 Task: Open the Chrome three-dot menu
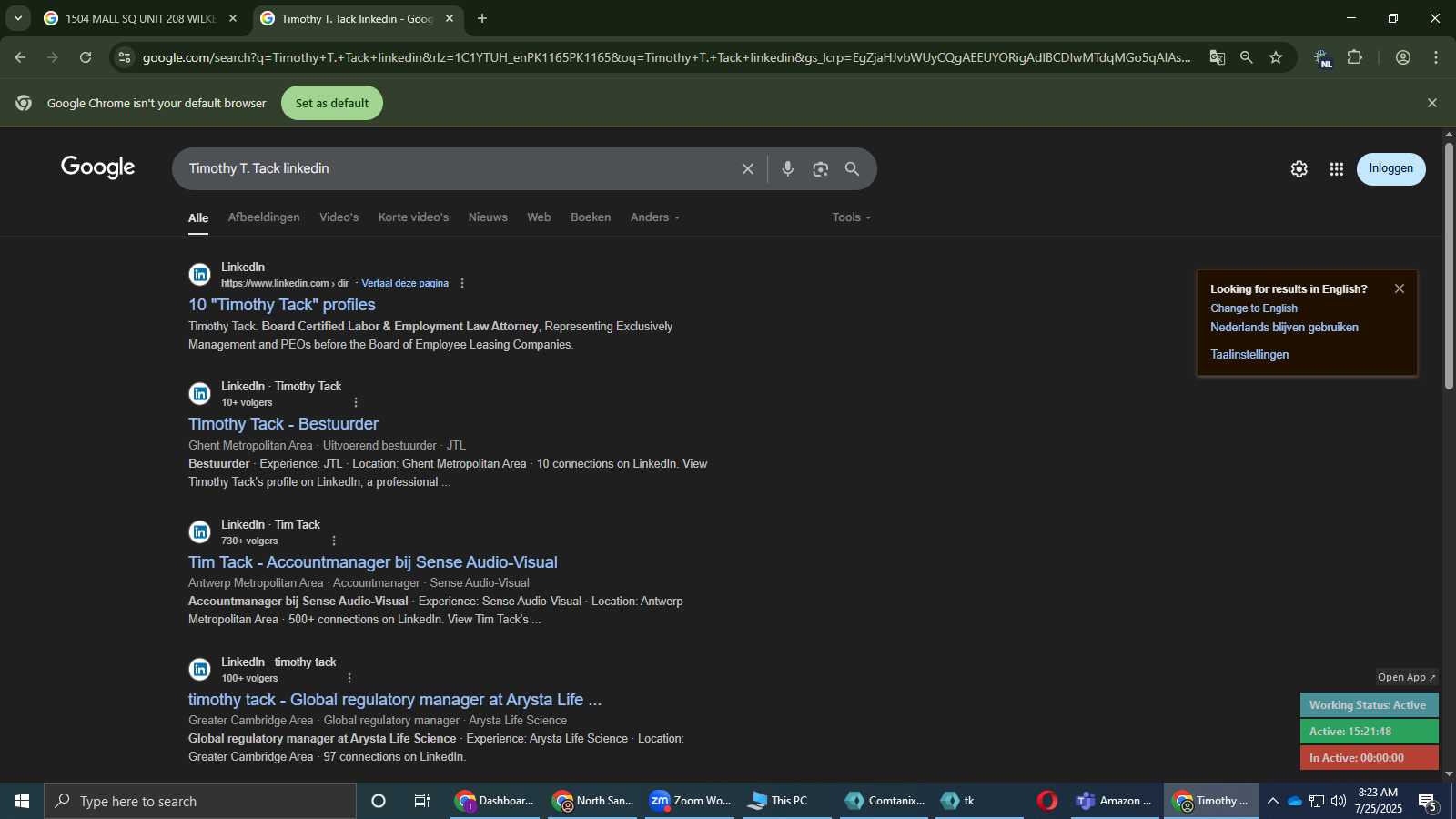(1436, 57)
